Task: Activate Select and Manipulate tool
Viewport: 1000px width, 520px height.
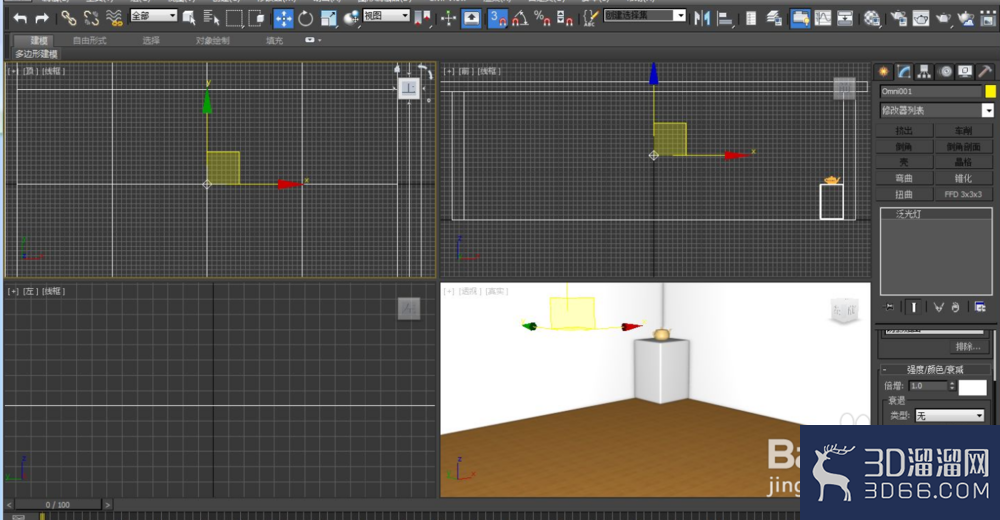Action: pyautogui.click(x=448, y=18)
